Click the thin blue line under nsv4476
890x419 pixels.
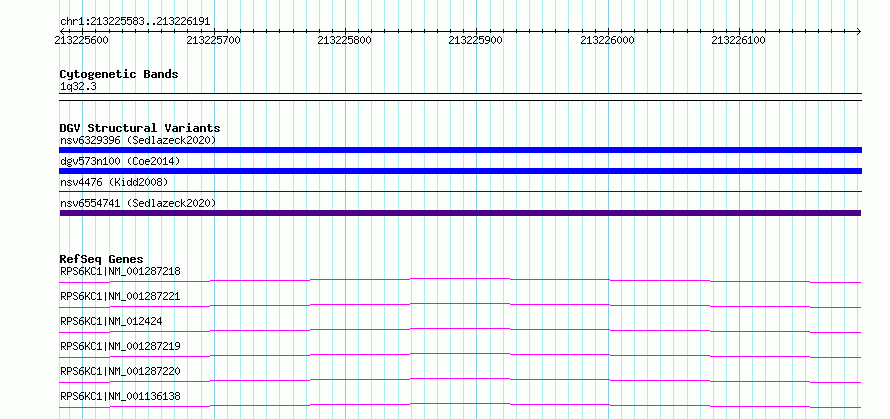(x=460, y=192)
